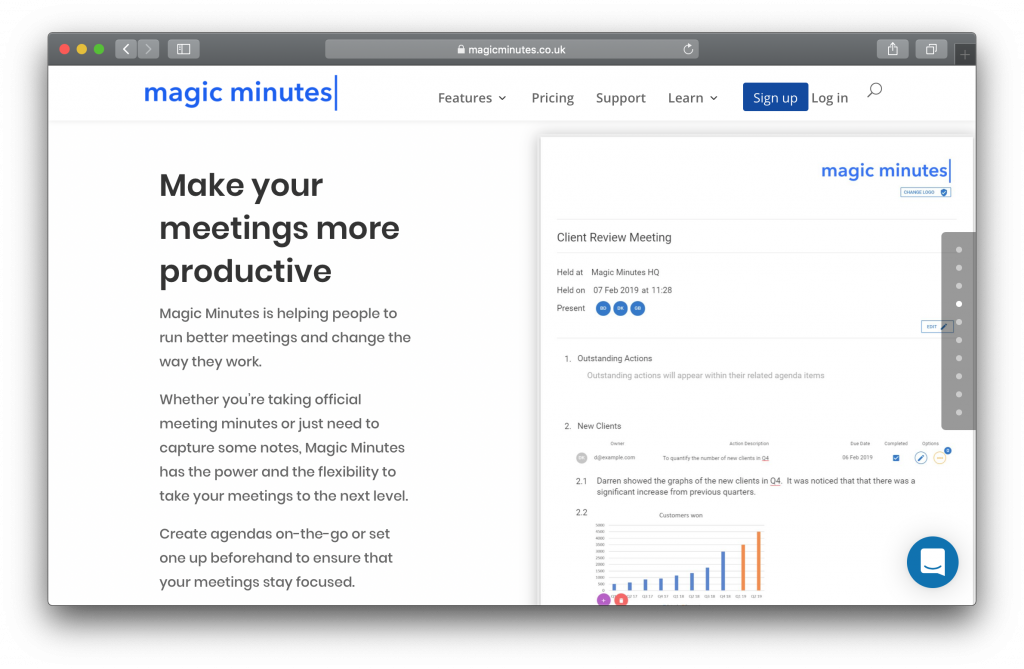Viewport: 1024px width, 669px height.
Task: Click the "Due Date" column header
Action: (x=860, y=444)
